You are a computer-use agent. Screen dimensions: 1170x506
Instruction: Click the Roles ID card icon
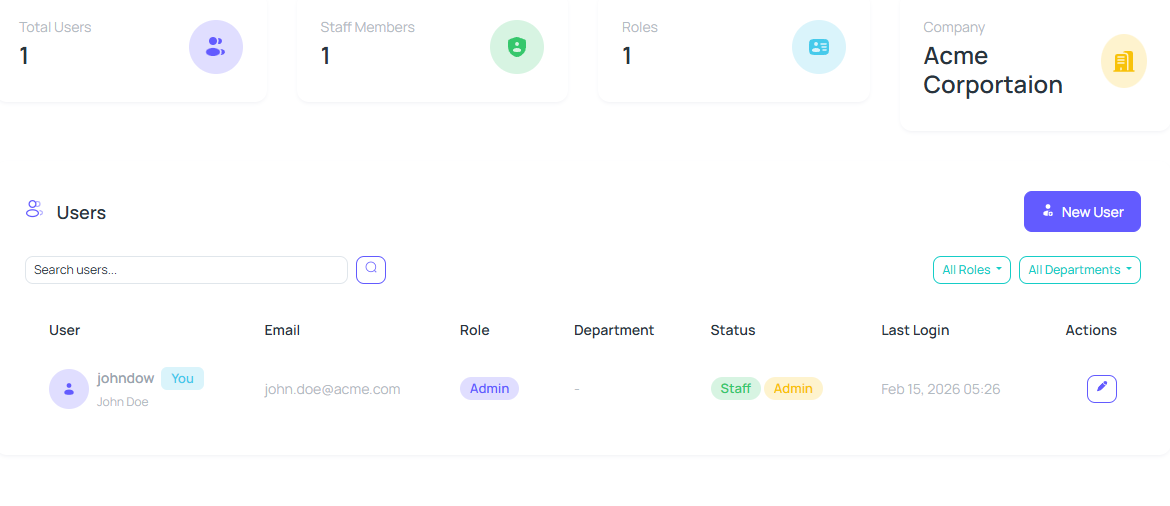(818, 47)
